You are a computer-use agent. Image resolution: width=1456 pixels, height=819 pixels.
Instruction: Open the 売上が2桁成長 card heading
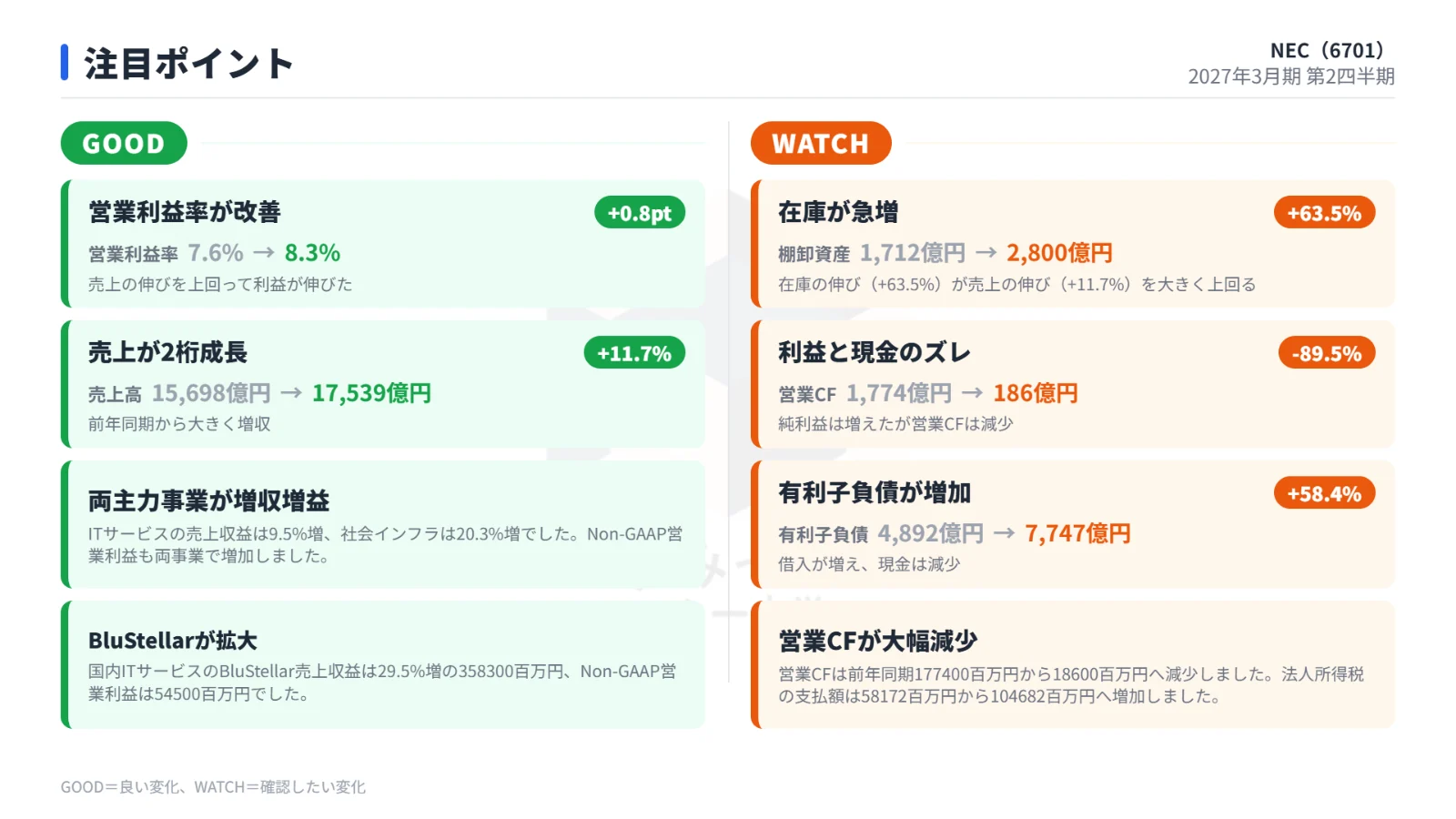[167, 352]
